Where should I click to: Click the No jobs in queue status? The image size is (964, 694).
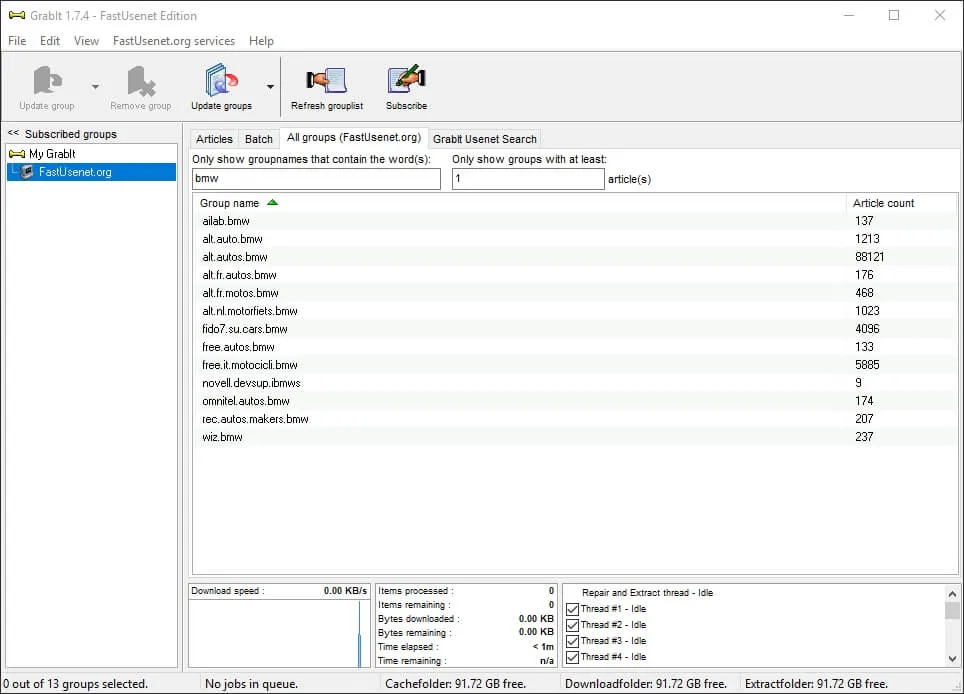251,684
